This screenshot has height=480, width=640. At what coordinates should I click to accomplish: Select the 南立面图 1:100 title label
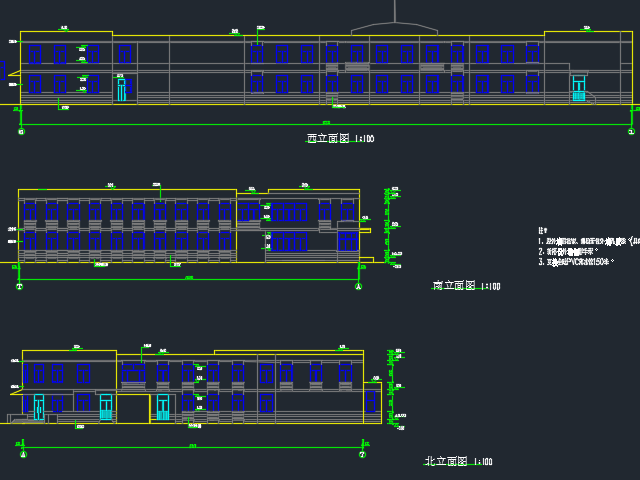[x=466, y=286]
